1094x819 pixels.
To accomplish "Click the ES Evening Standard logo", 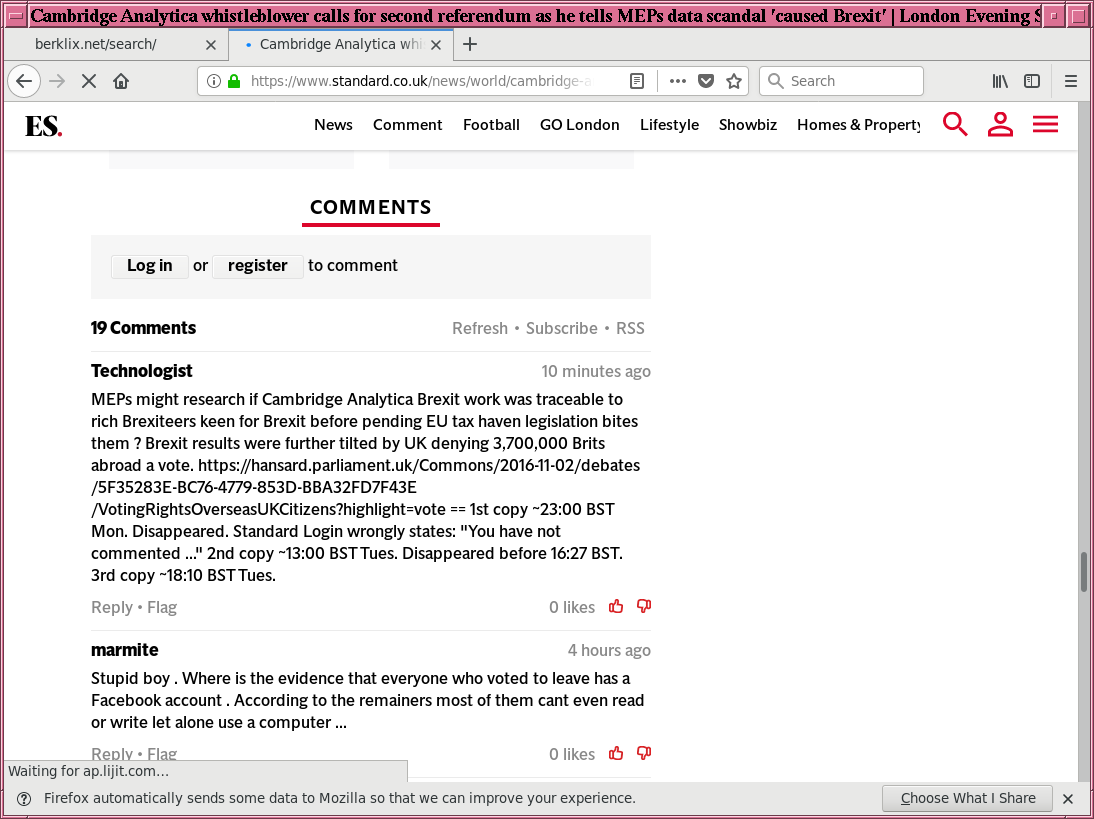I will 43,126.
